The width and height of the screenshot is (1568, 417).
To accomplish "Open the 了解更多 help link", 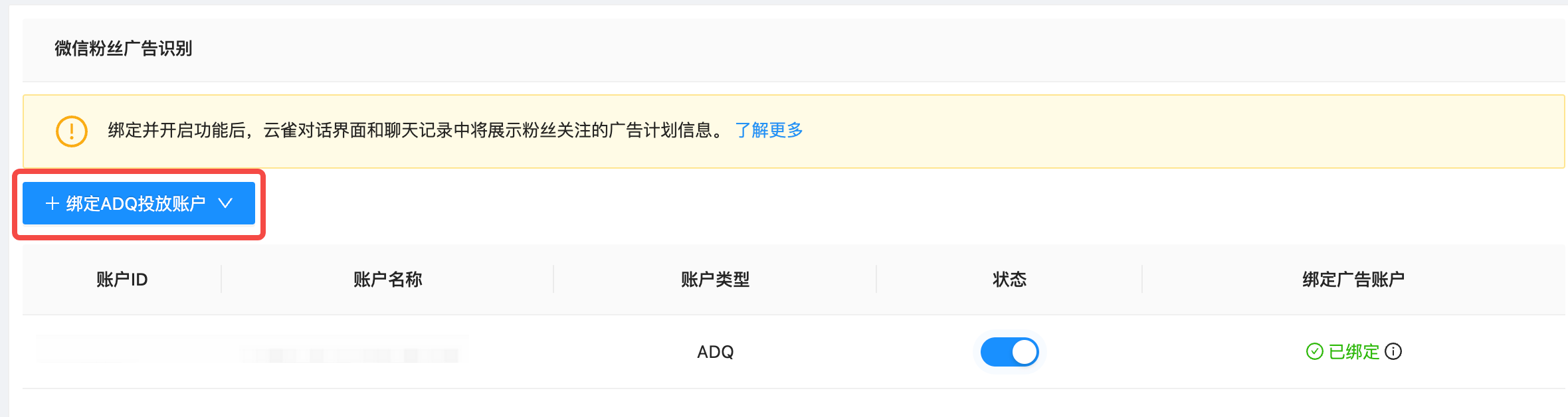I will point(769,131).
